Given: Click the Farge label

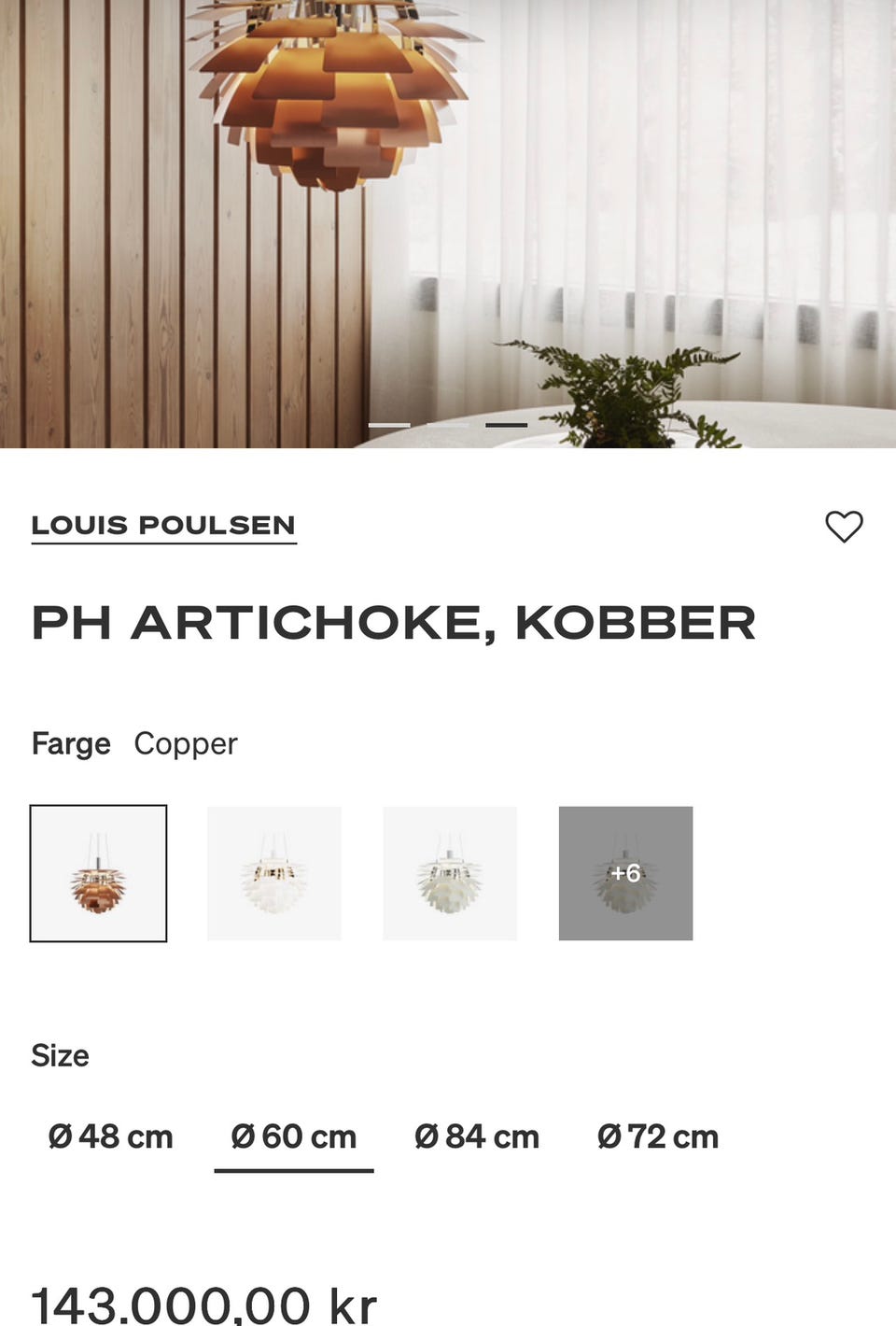Looking at the screenshot, I should pos(71,744).
